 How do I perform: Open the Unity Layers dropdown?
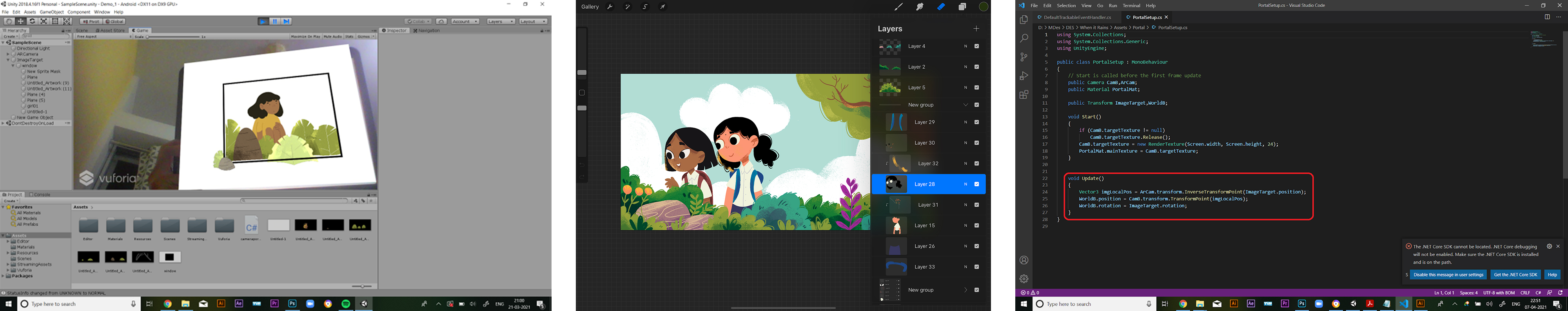501,21
